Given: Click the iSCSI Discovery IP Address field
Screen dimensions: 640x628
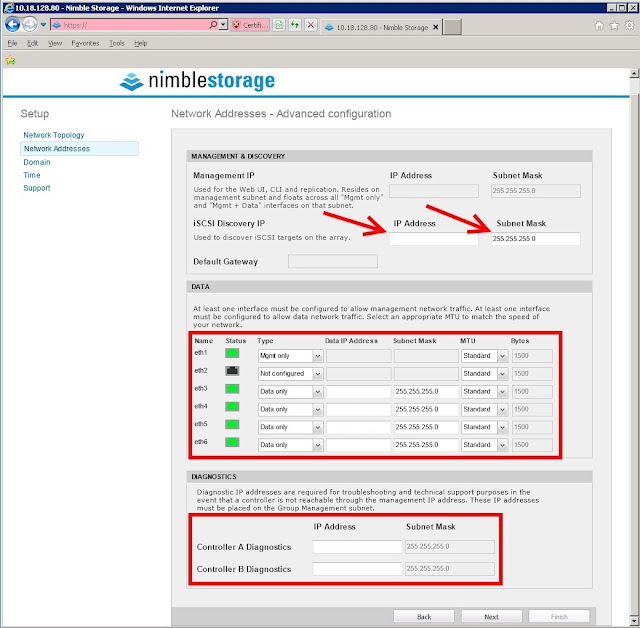Looking at the screenshot, I should (433, 239).
